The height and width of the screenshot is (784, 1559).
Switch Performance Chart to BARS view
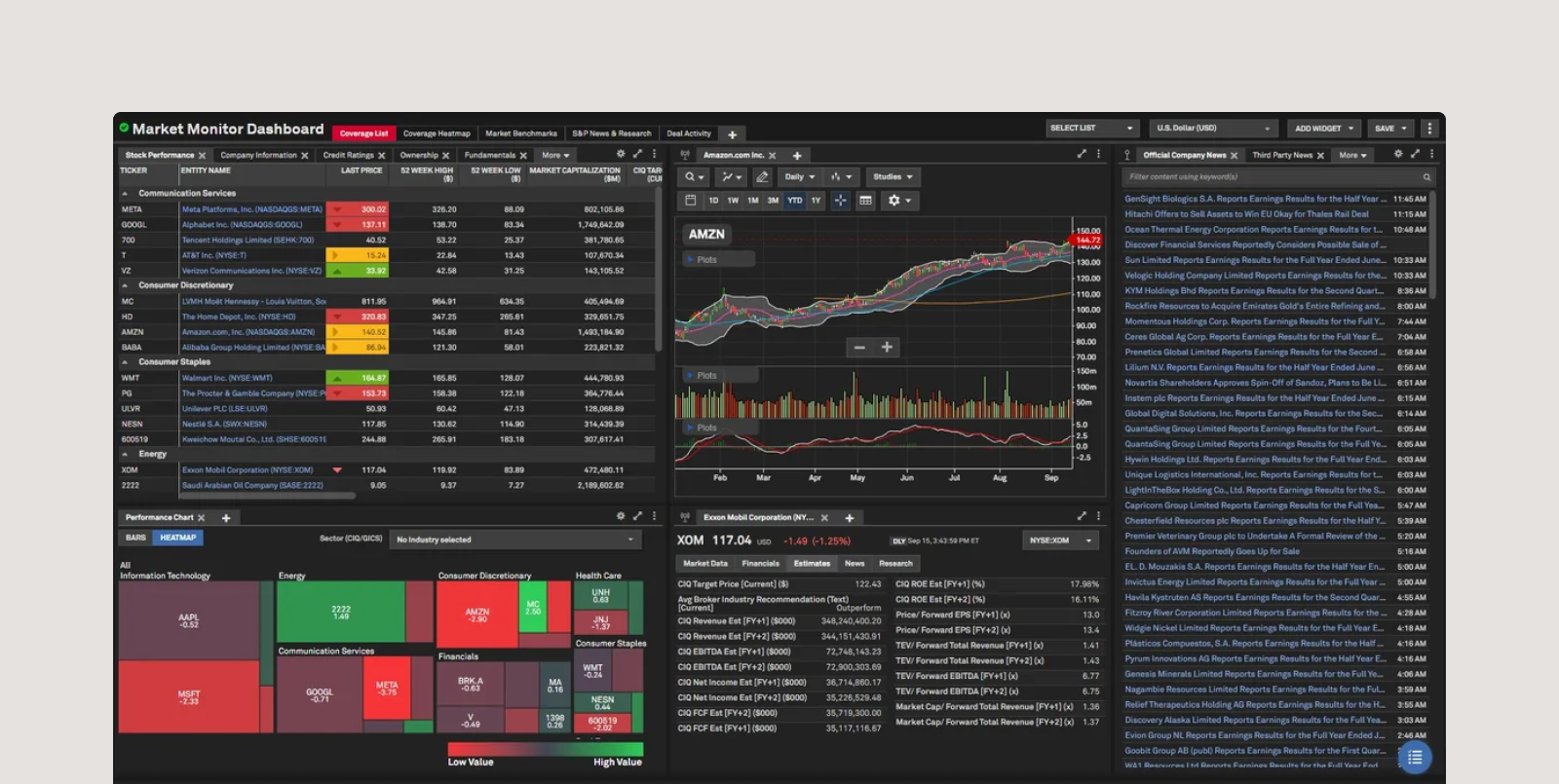pos(135,538)
